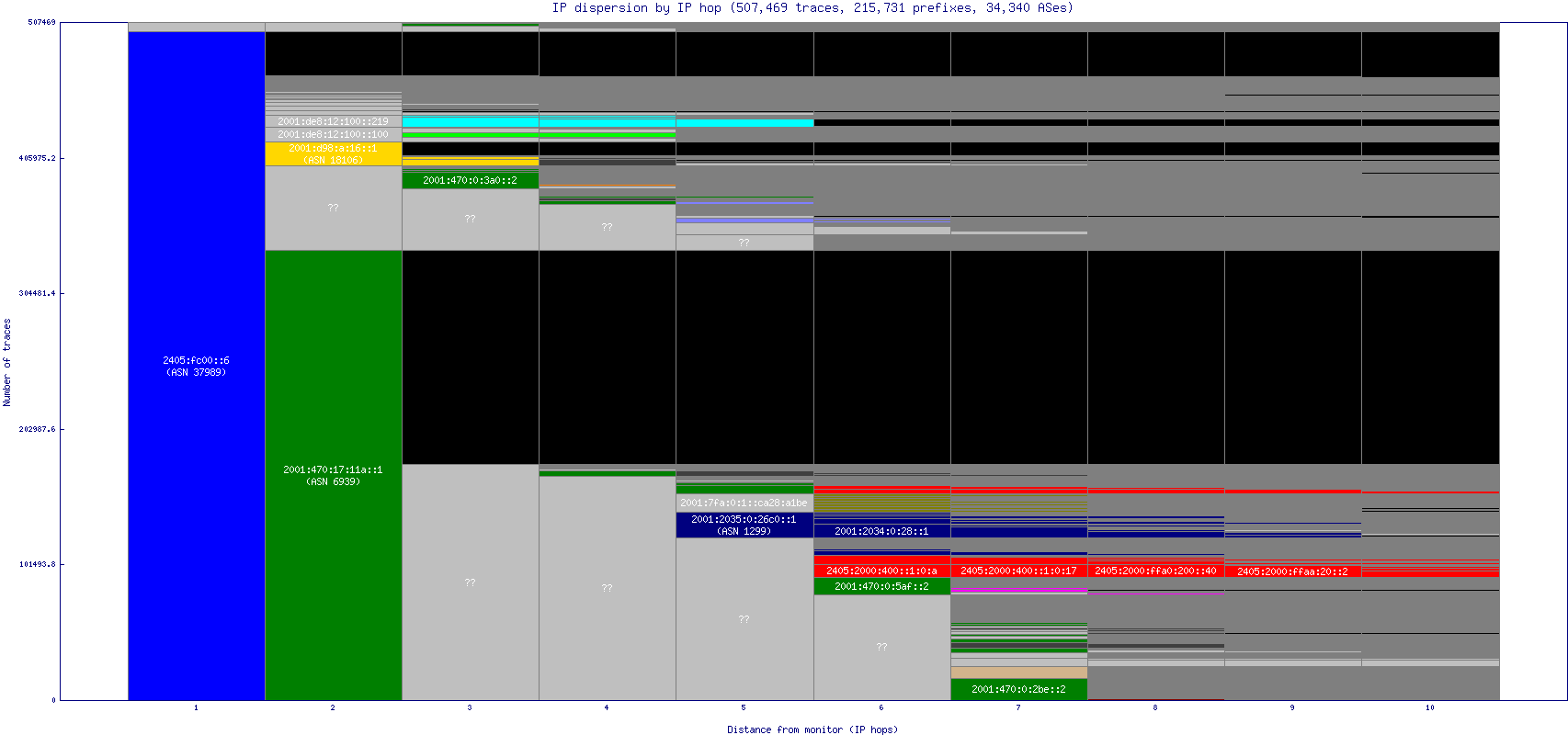Select the navy 2001:2035:0:26c0::1 ASN 1299 block

(744, 525)
